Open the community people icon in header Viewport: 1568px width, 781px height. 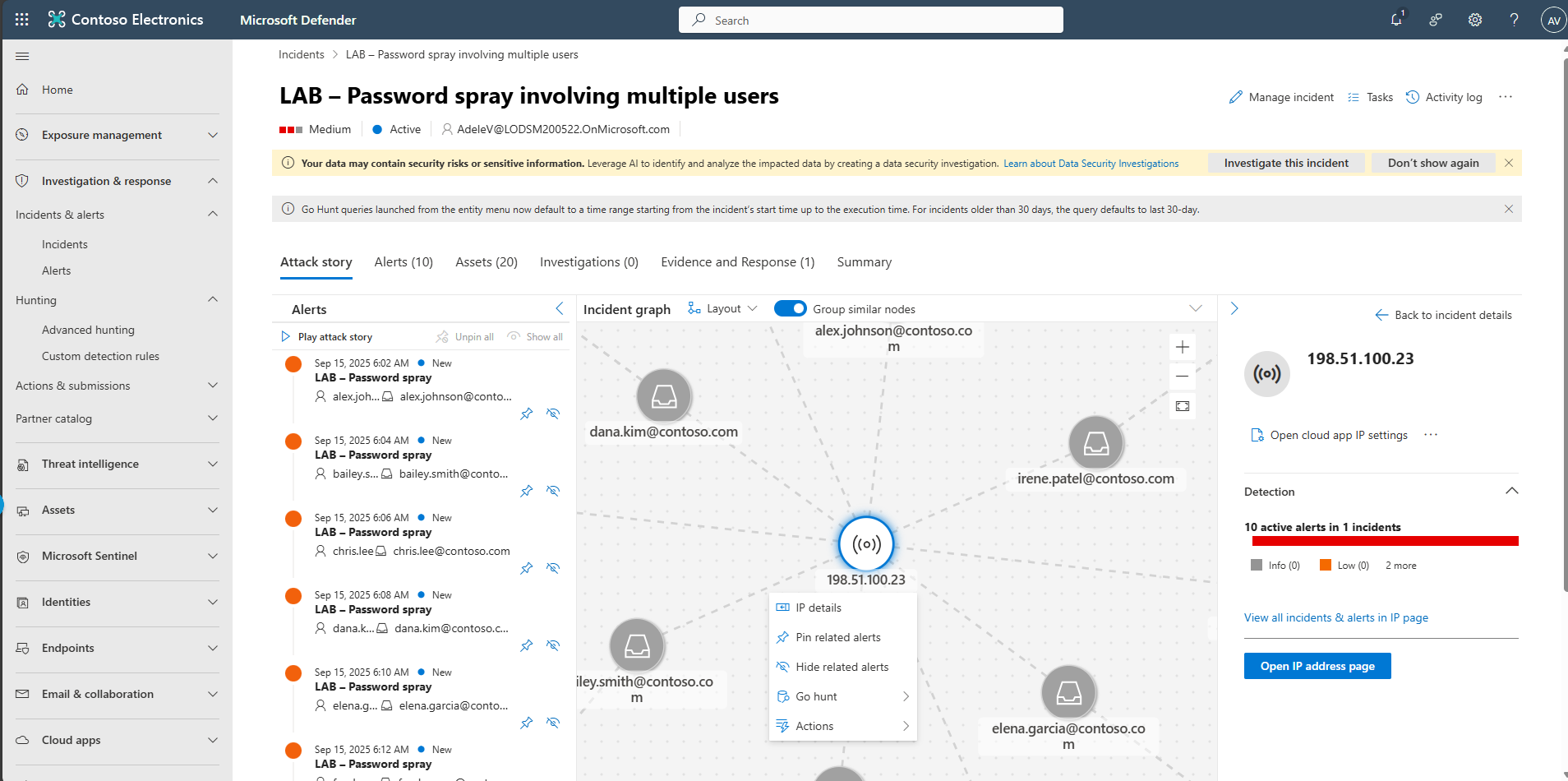point(1436,20)
